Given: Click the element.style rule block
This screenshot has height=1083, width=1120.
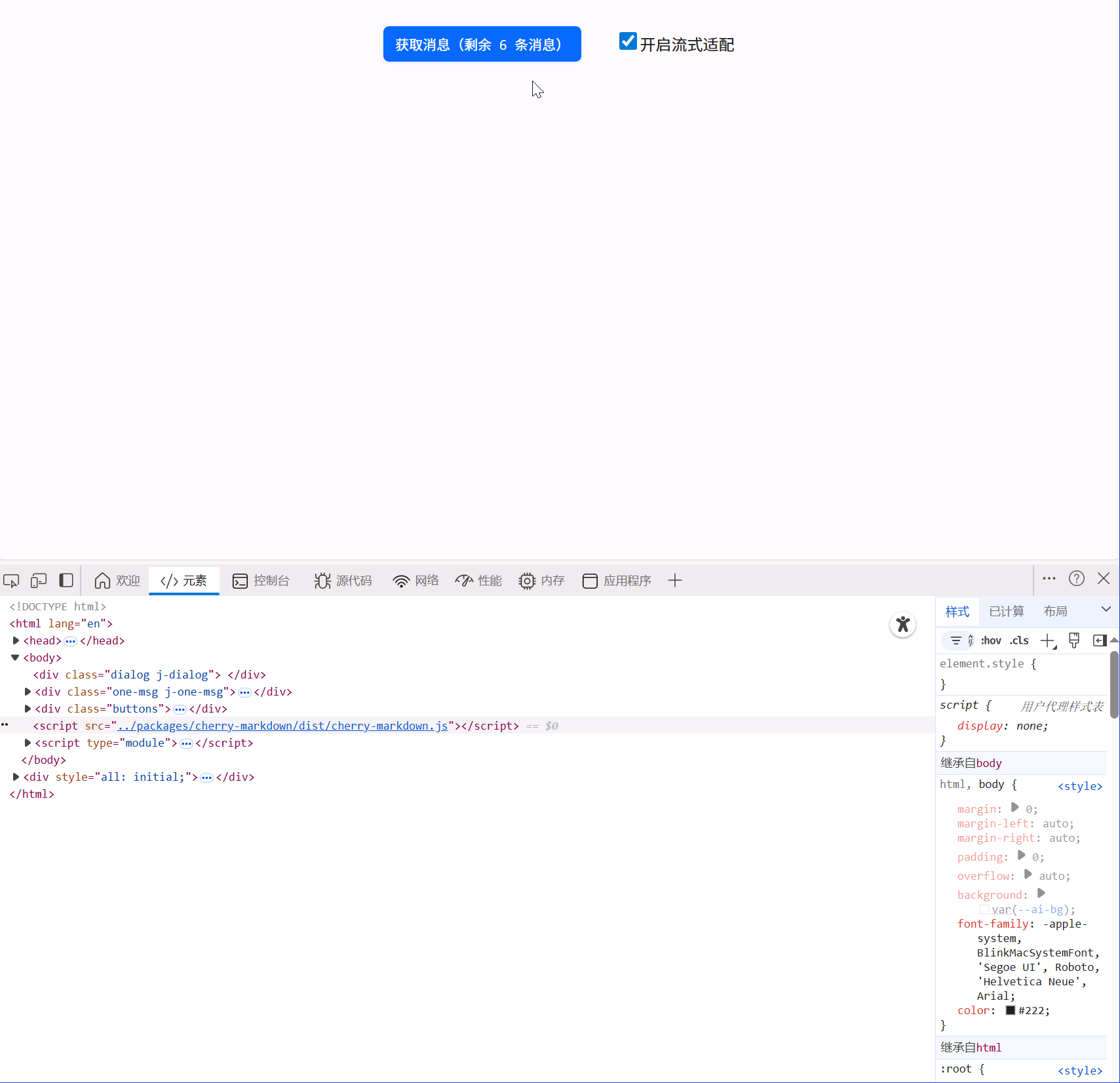Looking at the screenshot, I should click(1022, 674).
